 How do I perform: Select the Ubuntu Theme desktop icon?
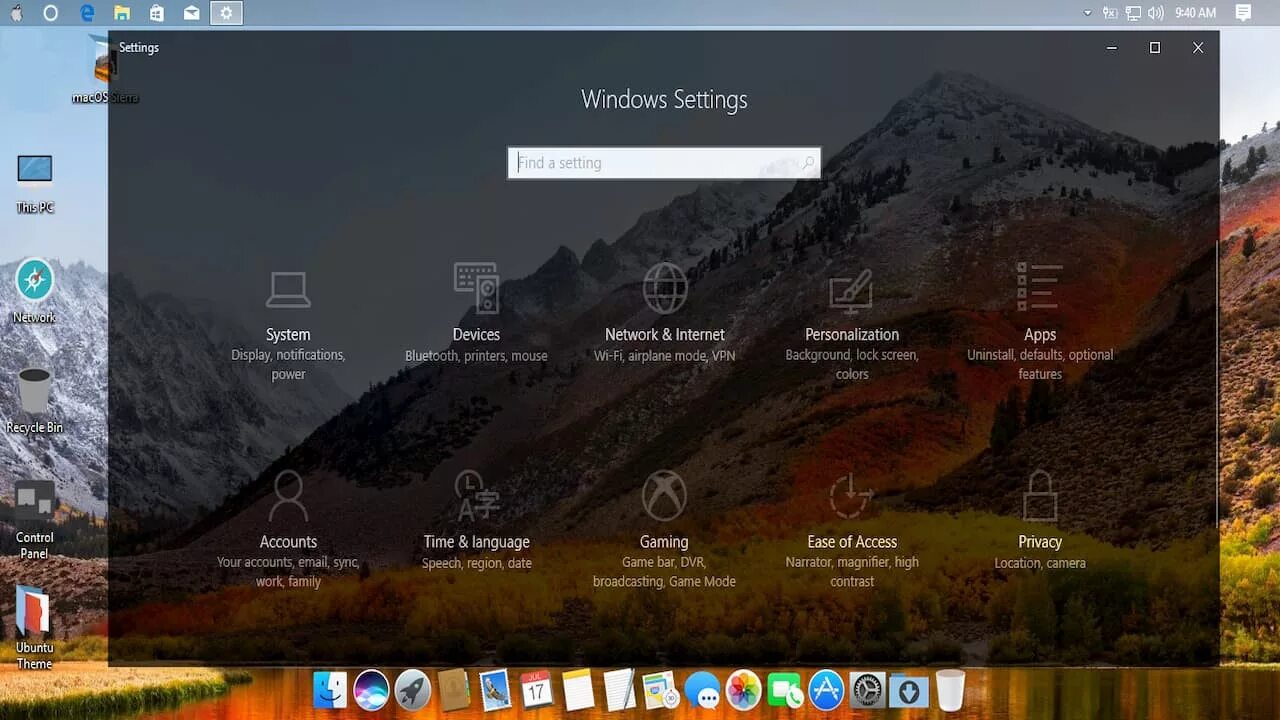coord(35,628)
